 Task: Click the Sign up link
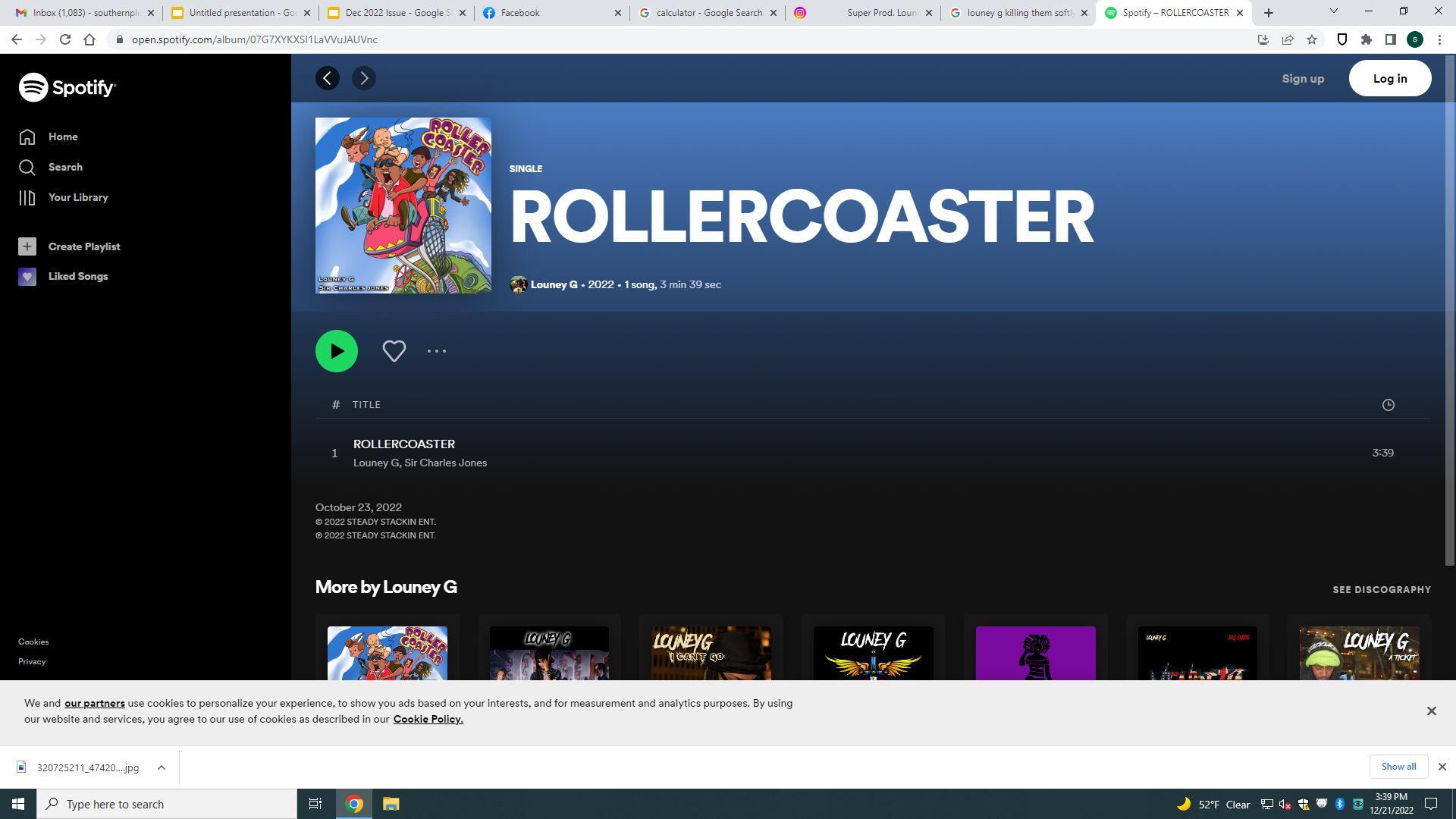(1302, 79)
